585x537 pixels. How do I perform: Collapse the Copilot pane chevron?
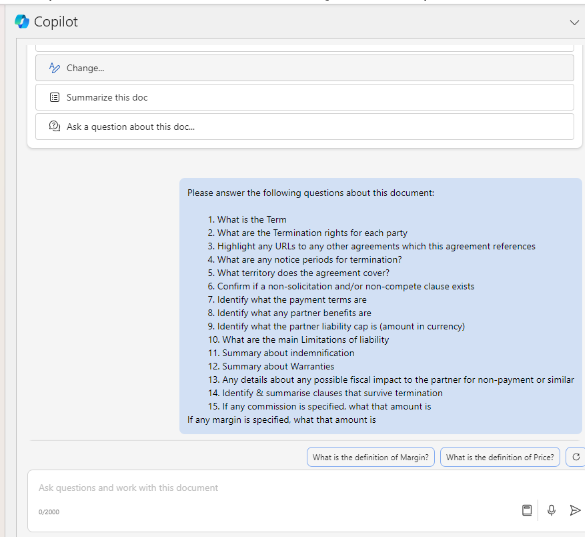[574, 22]
